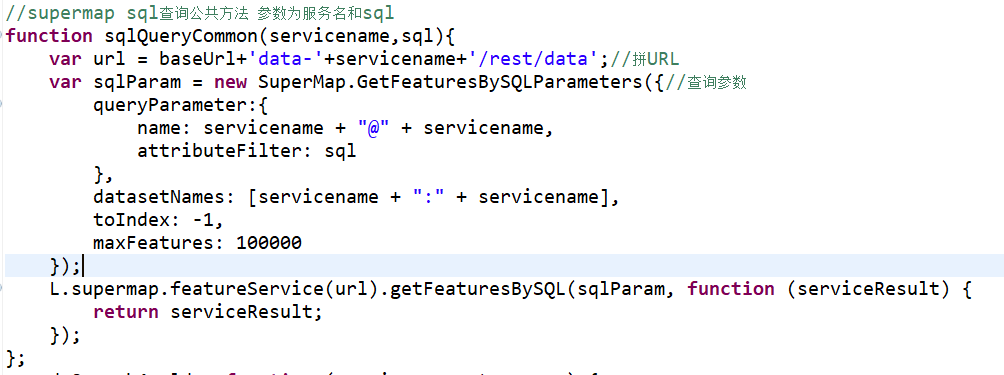Click the top comment line about supermap sql
1004x375 pixels.
(200, 13)
